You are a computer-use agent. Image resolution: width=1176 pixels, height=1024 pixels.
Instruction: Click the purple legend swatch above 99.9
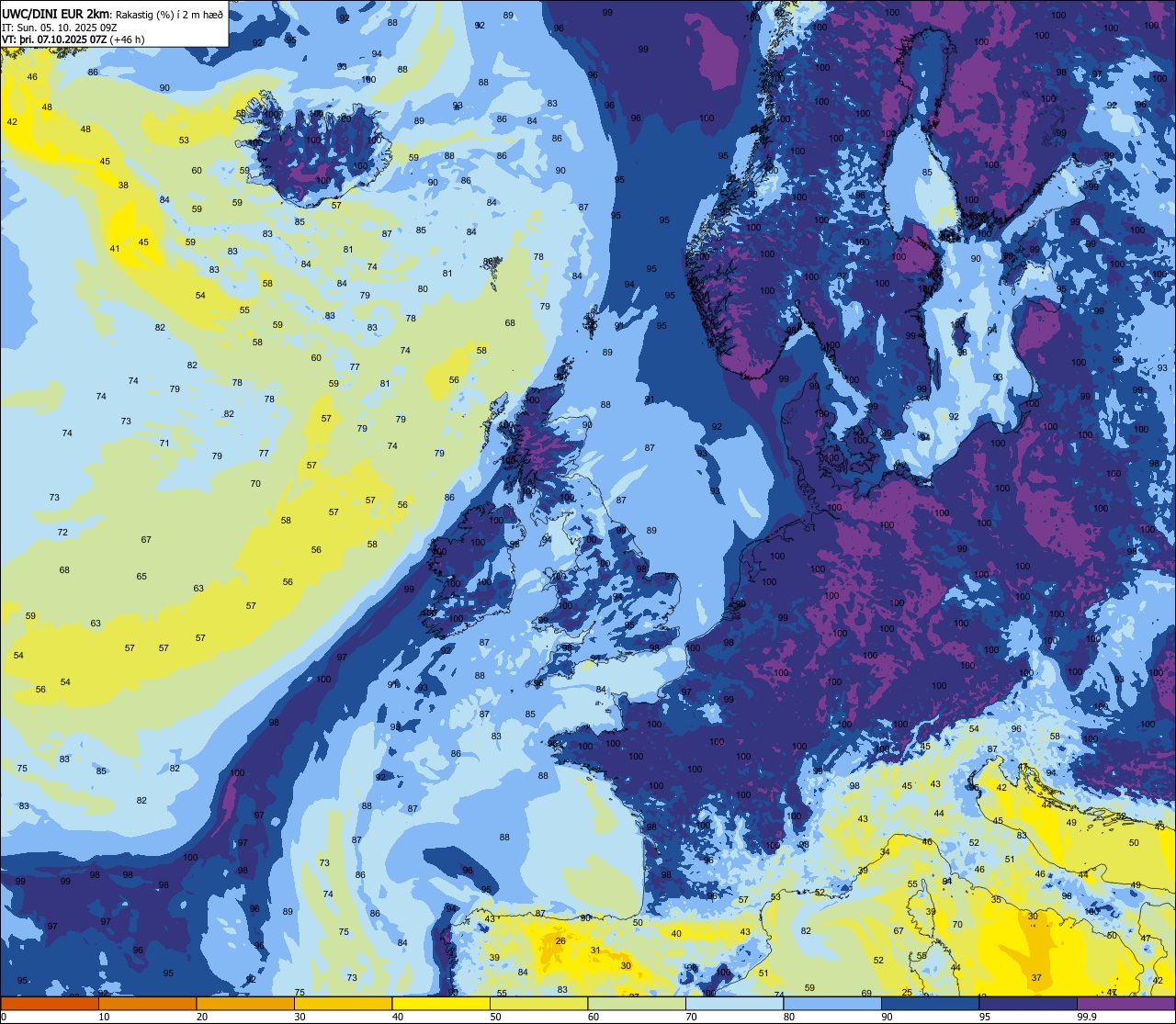click(1125, 1003)
